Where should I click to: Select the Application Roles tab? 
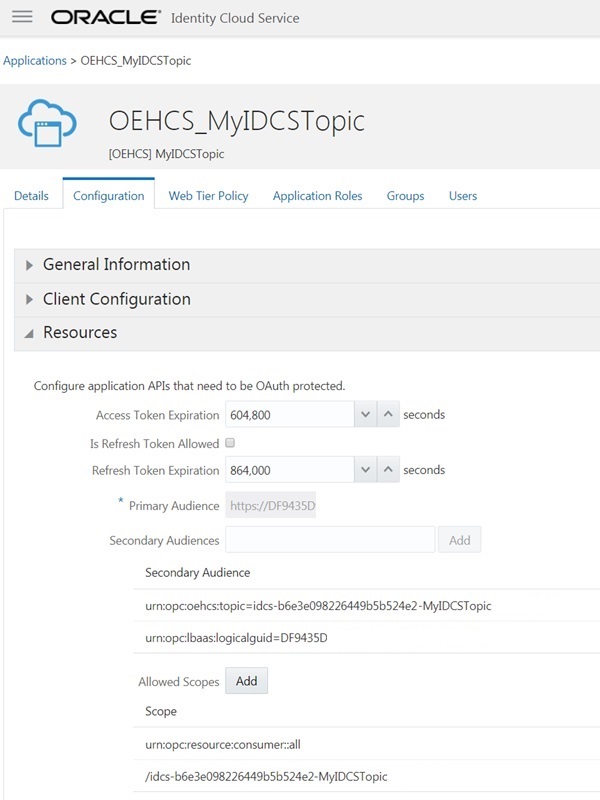tap(318, 196)
